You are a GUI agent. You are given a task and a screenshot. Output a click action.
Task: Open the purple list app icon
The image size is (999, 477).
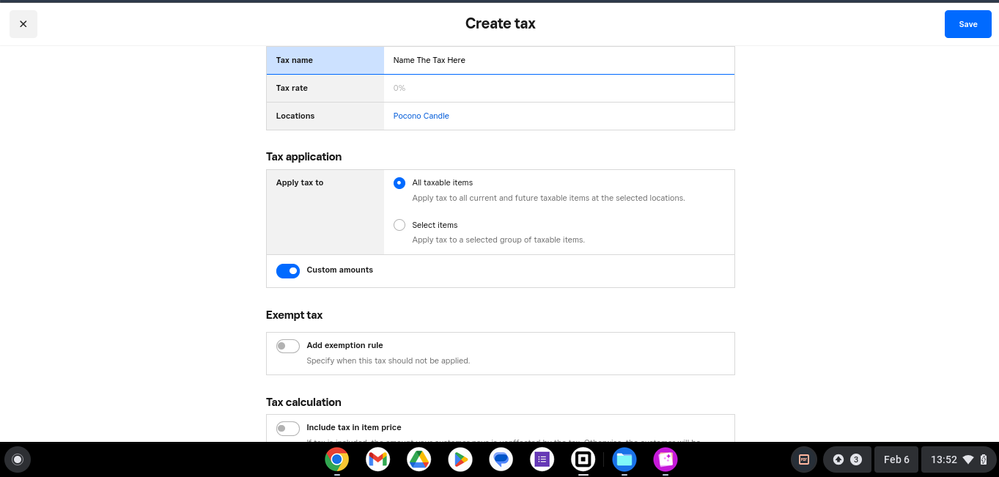(542, 459)
